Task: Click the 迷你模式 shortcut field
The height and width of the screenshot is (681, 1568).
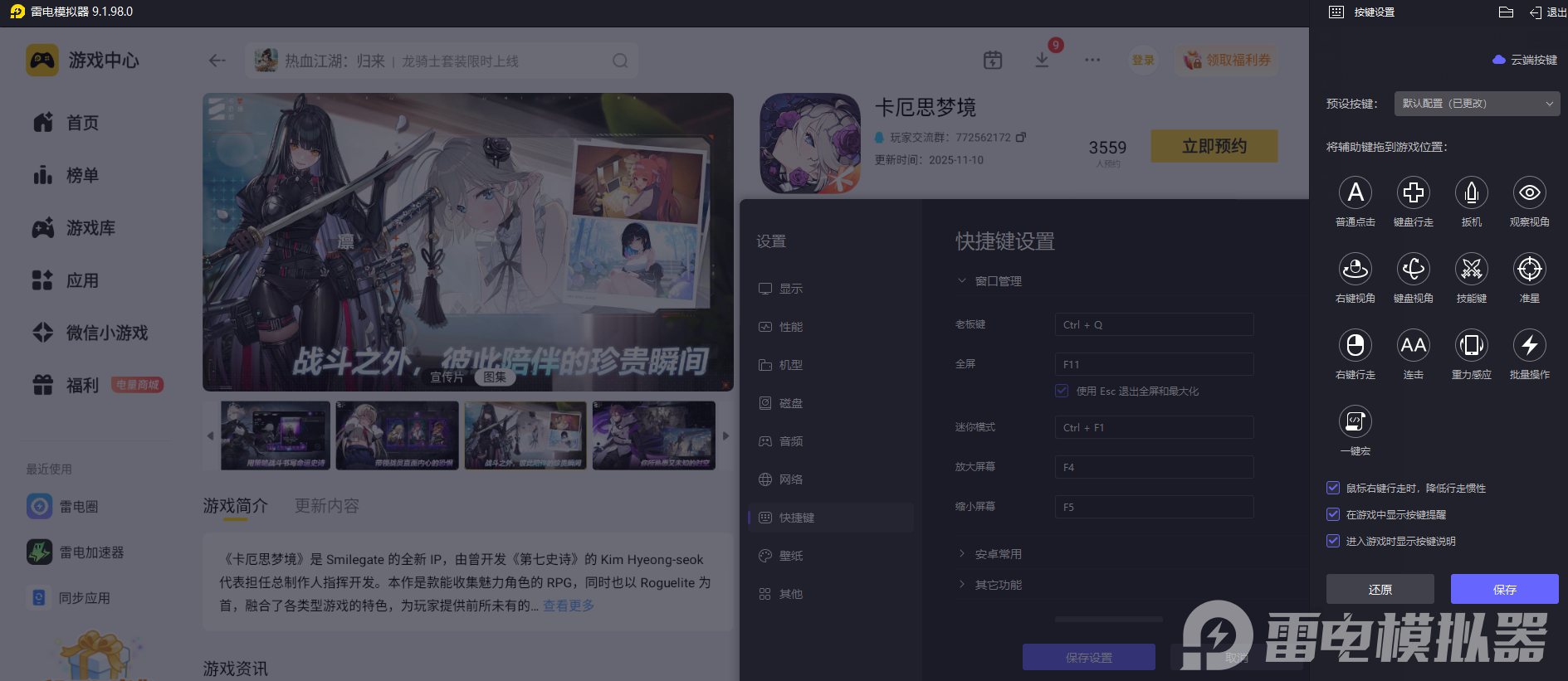Action: [1154, 427]
